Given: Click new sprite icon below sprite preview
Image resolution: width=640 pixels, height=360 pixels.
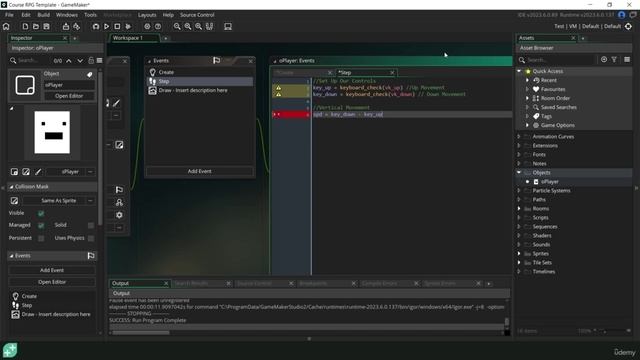Looking at the screenshot, I should tap(14, 172).
